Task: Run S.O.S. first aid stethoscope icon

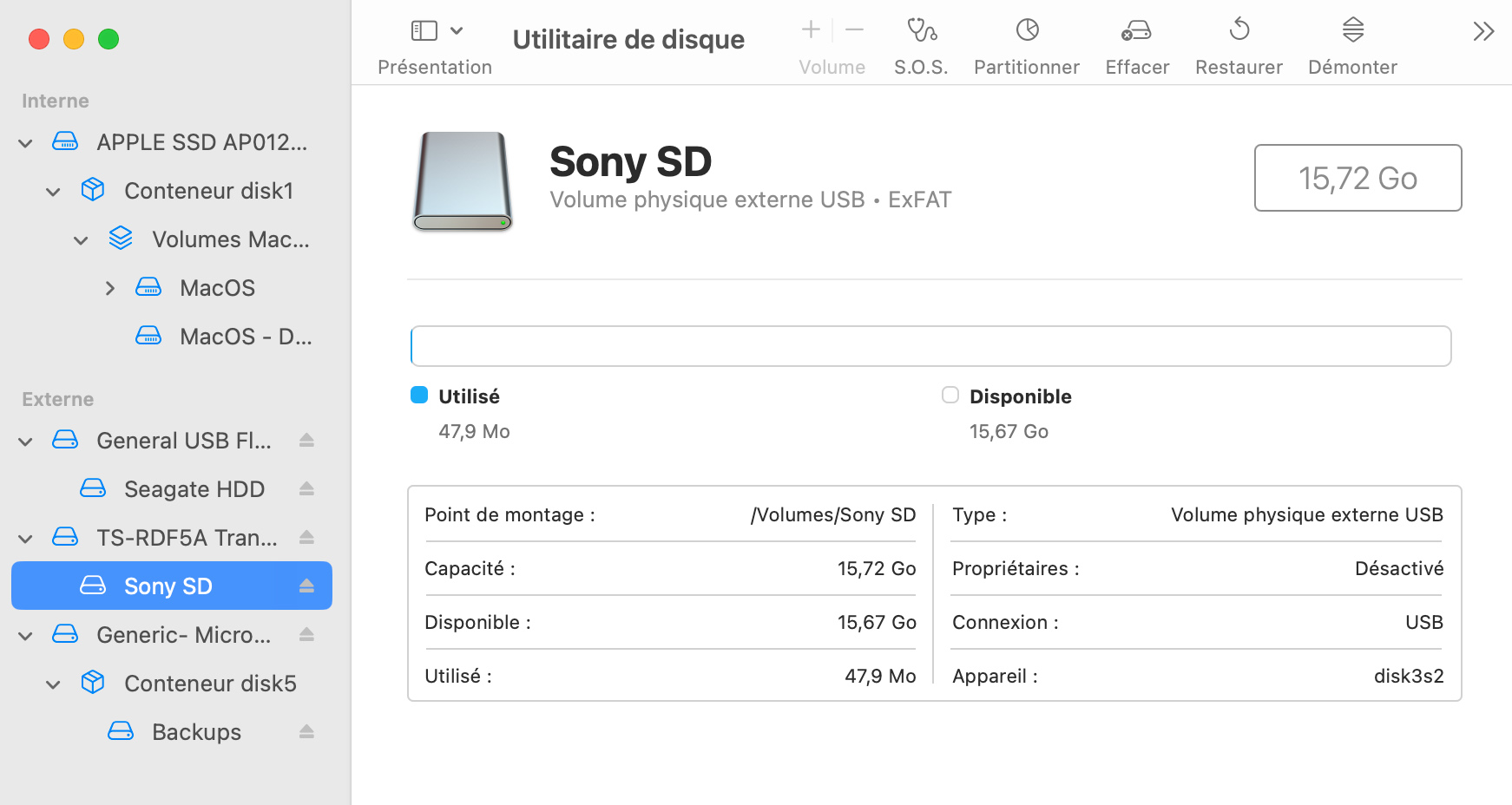Action: click(x=921, y=30)
